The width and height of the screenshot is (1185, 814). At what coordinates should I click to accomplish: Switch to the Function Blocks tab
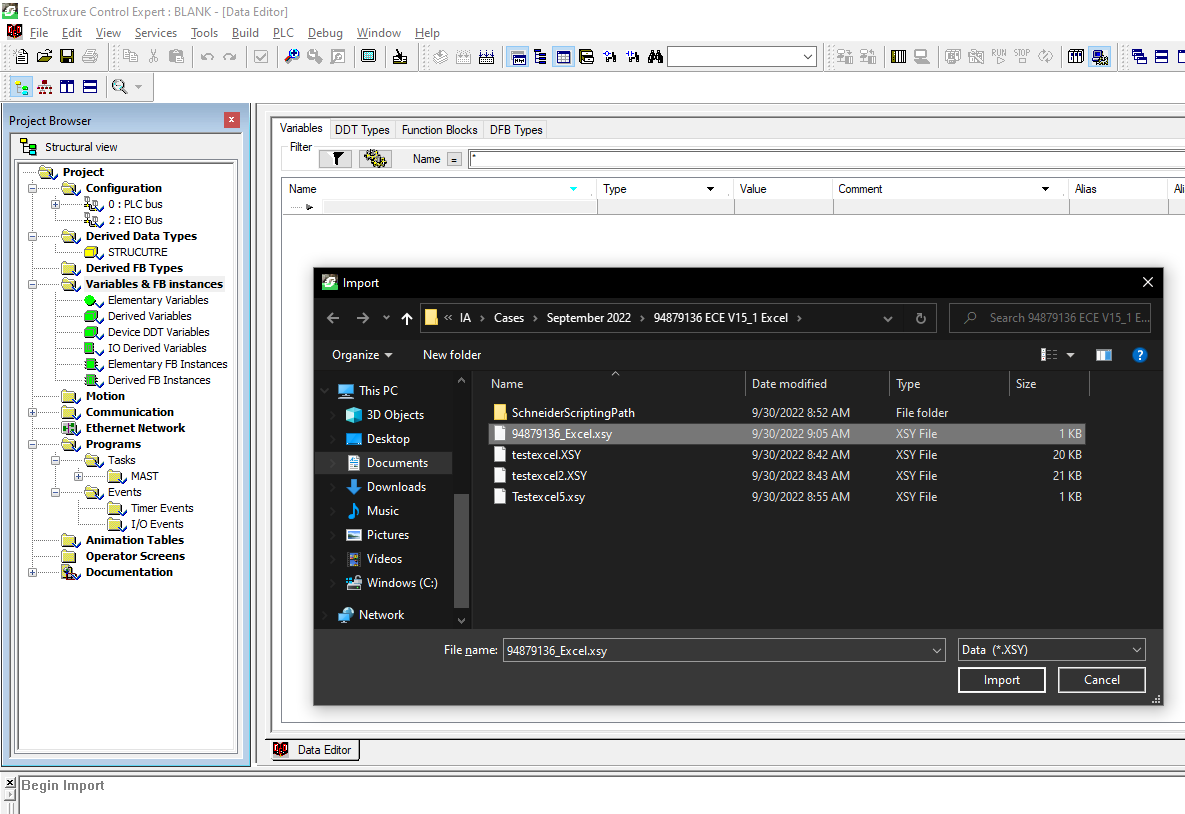point(439,130)
